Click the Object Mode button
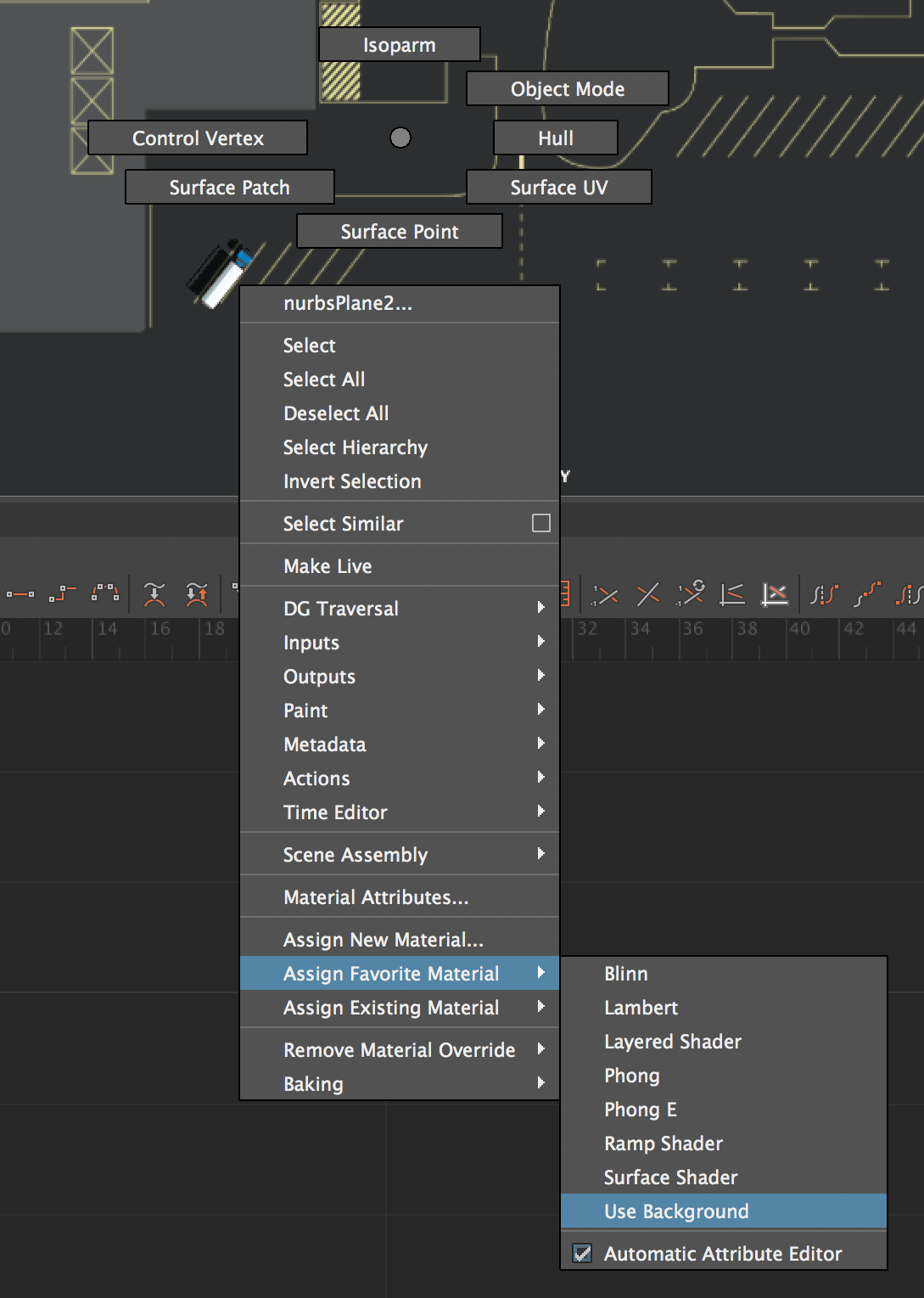This screenshot has width=924, height=1298. [567, 88]
